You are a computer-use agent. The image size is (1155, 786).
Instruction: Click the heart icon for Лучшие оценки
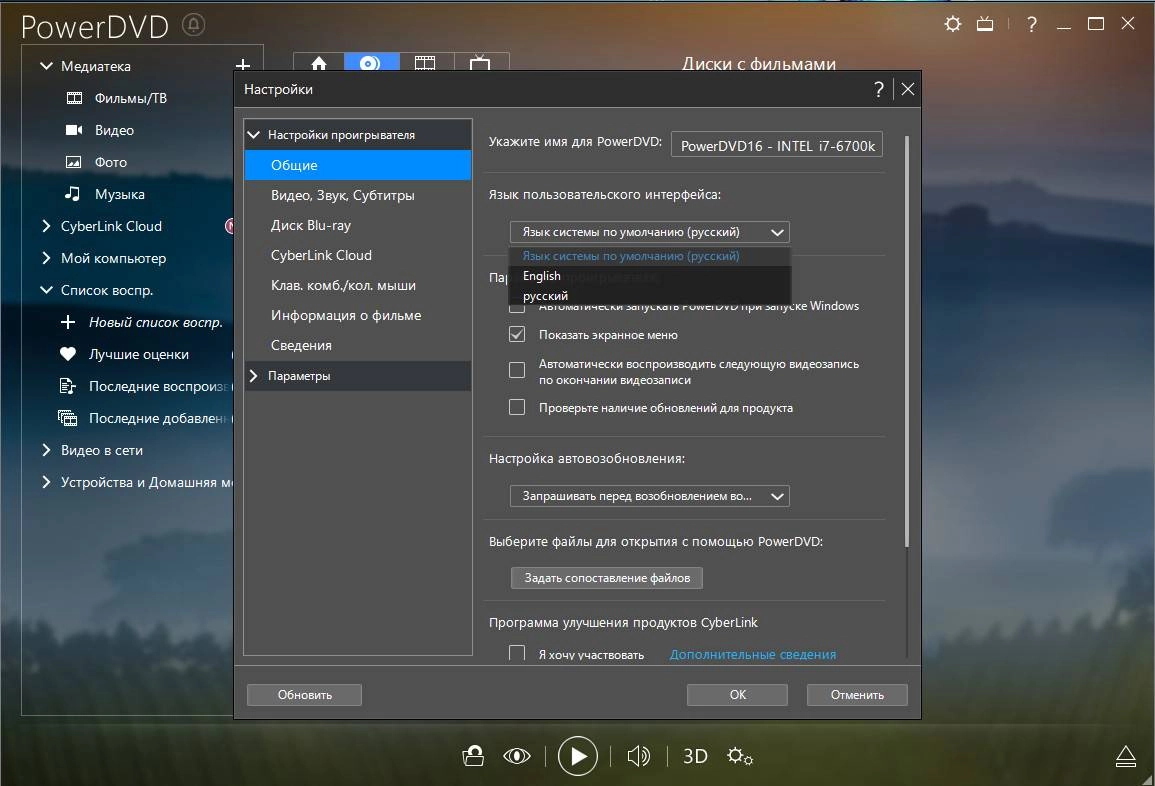pos(68,354)
